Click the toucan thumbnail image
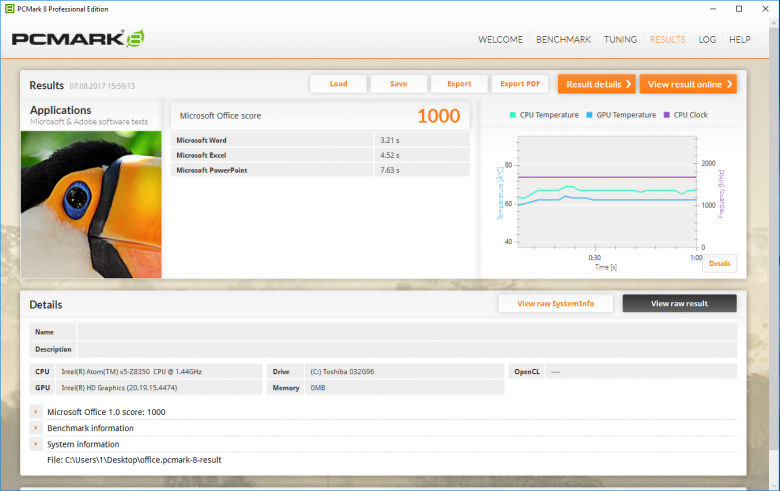Viewport: 780px width, 491px height. click(91, 204)
